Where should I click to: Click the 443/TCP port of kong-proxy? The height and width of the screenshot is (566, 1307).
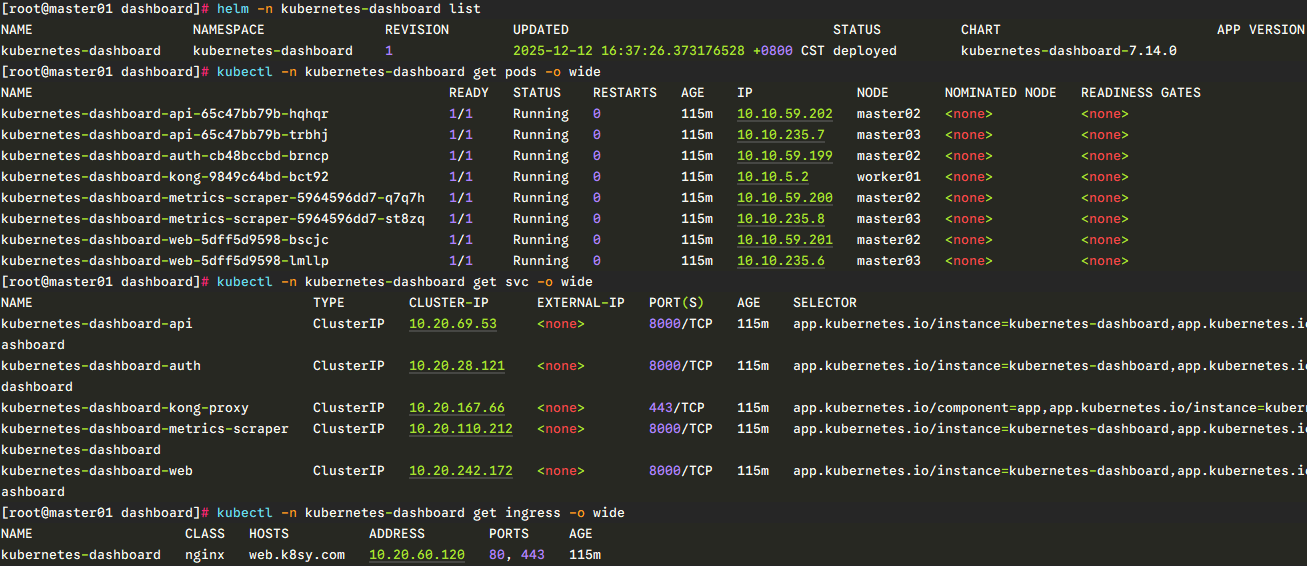(x=680, y=408)
